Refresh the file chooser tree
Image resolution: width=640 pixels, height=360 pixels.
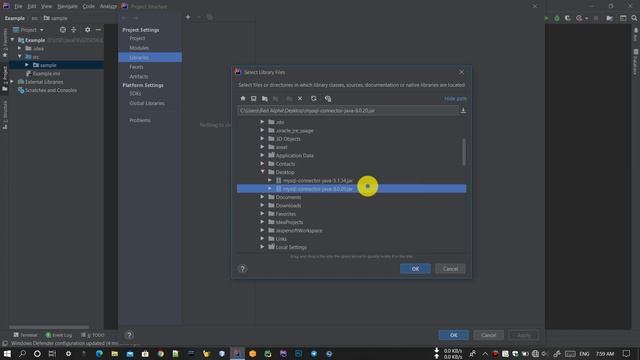[313, 98]
